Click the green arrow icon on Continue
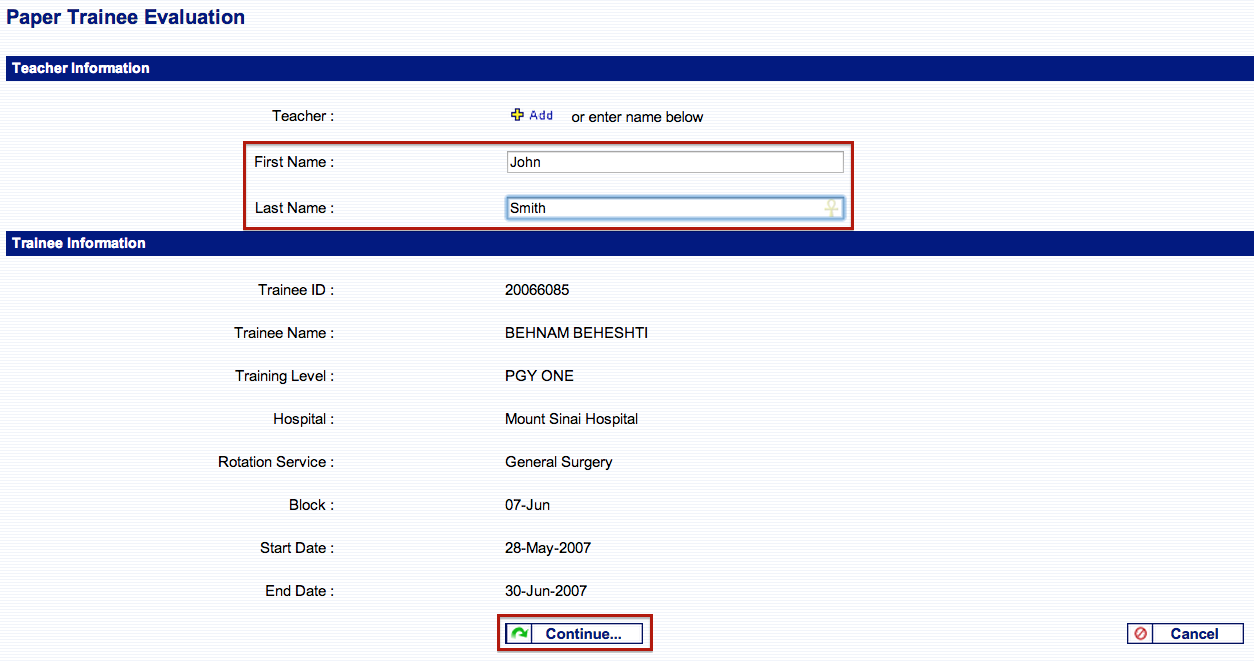 pos(519,634)
